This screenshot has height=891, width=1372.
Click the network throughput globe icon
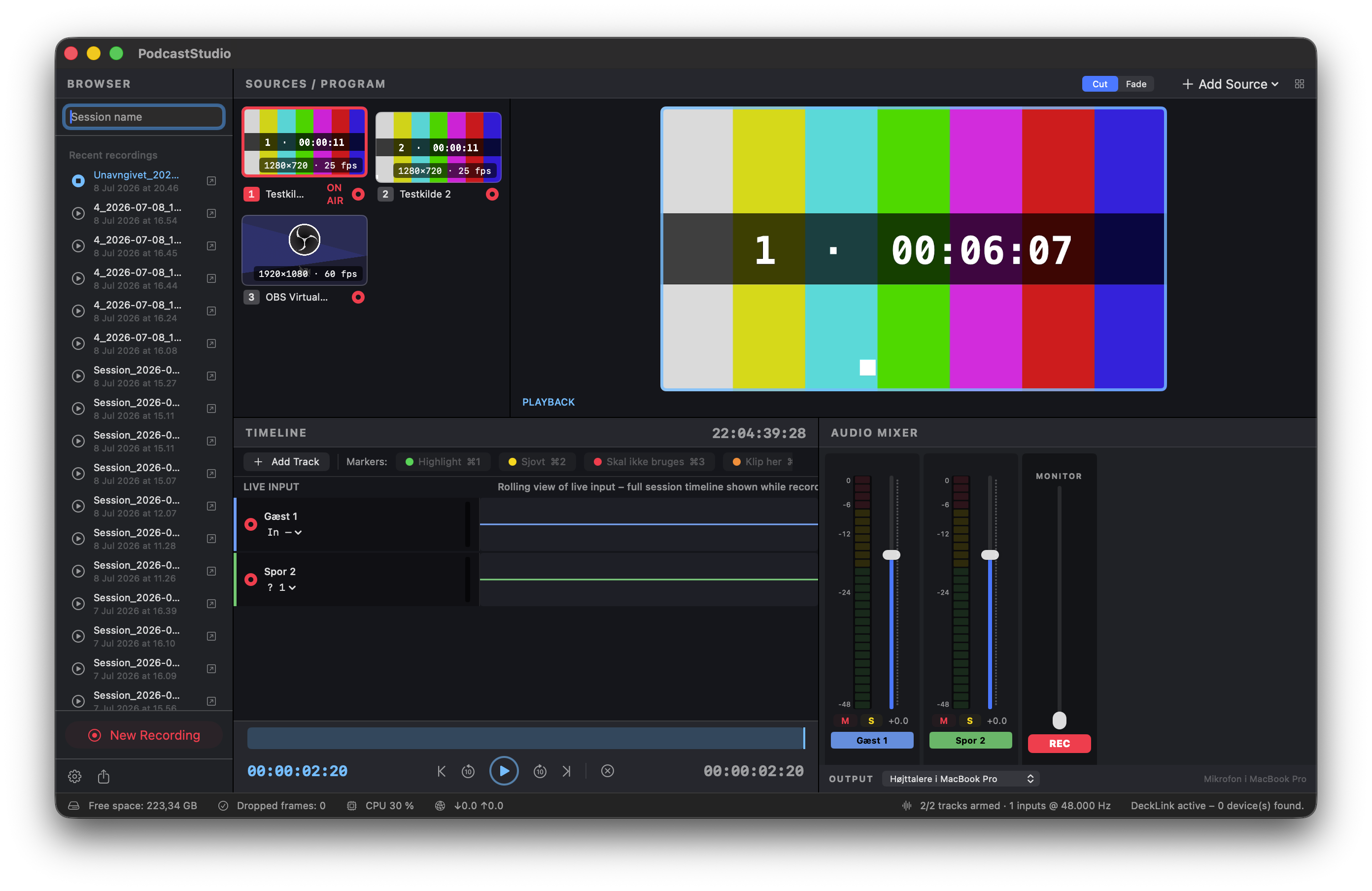[x=440, y=806]
